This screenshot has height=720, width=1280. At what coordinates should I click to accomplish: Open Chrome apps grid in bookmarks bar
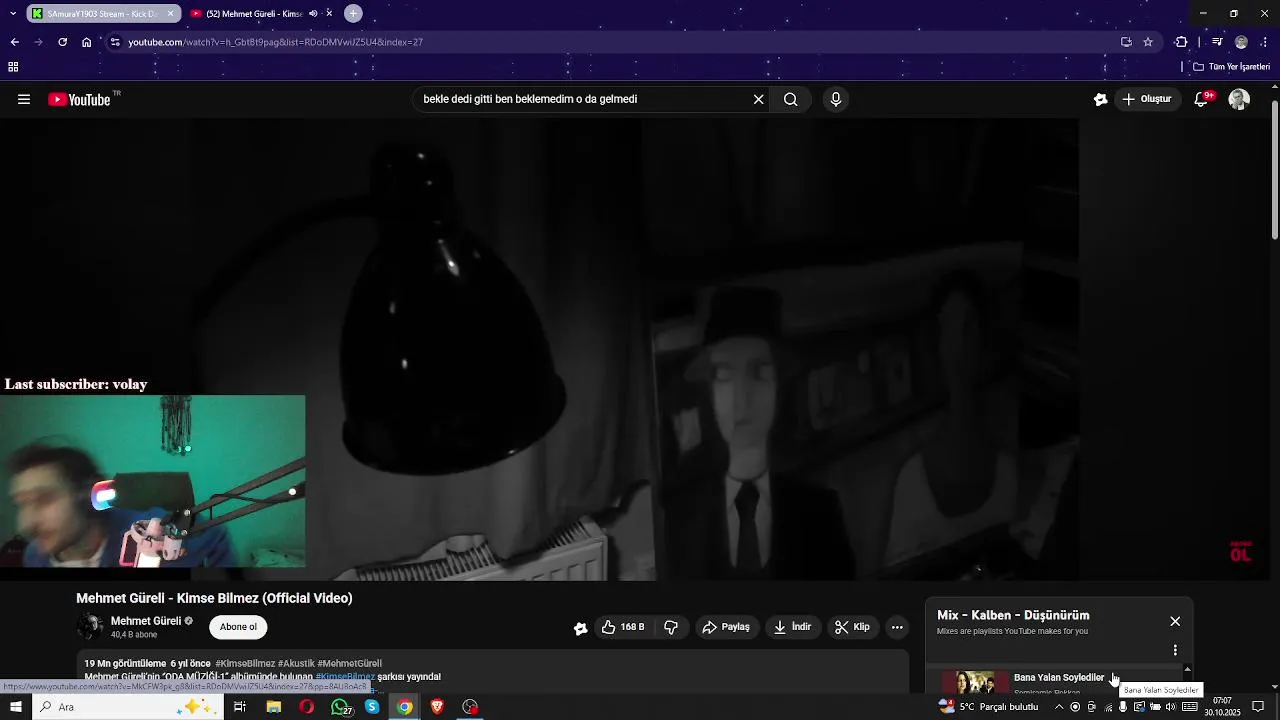coord(13,67)
